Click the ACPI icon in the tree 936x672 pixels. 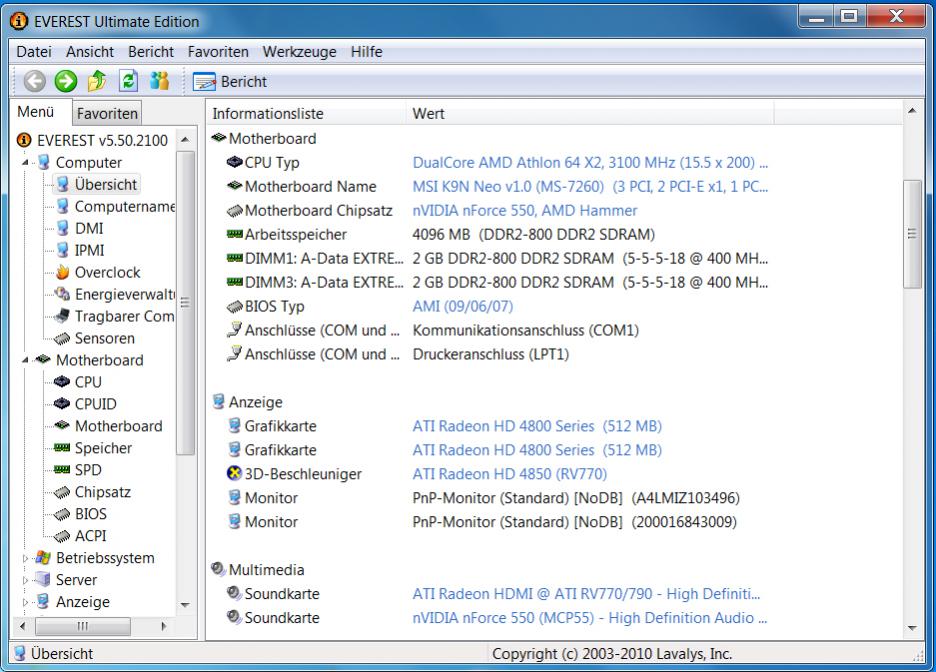[x=62, y=537]
